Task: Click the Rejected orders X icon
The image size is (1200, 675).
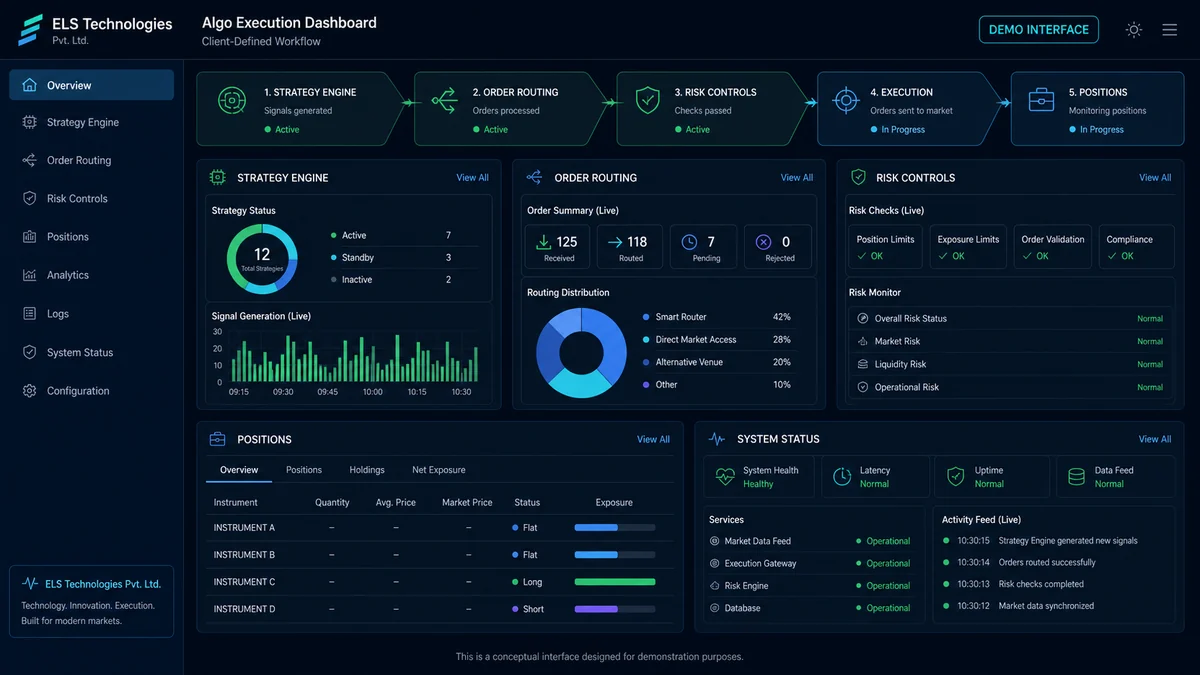Action: click(764, 242)
